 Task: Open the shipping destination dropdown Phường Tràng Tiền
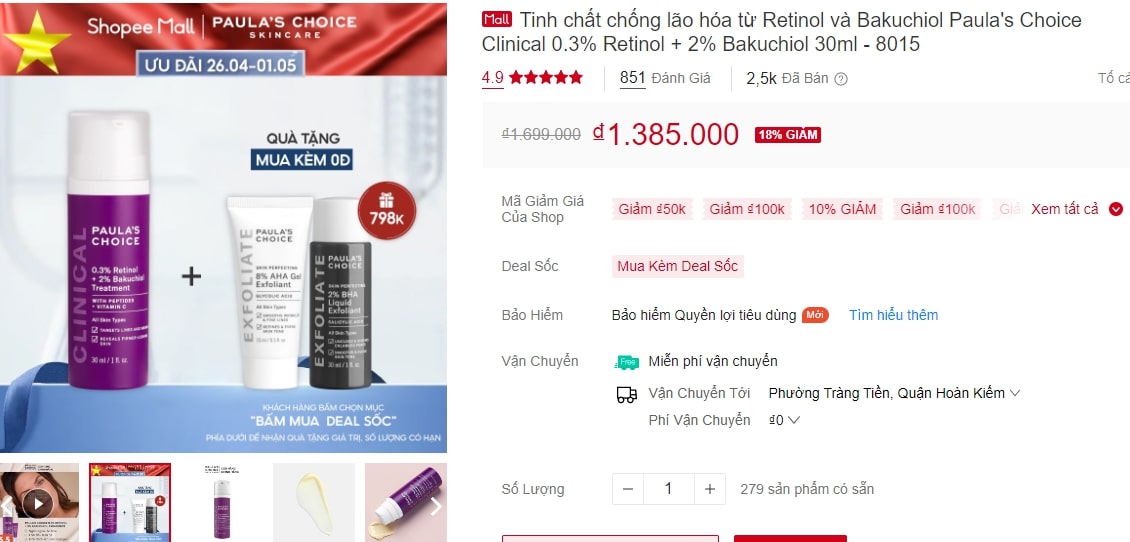(894, 394)
